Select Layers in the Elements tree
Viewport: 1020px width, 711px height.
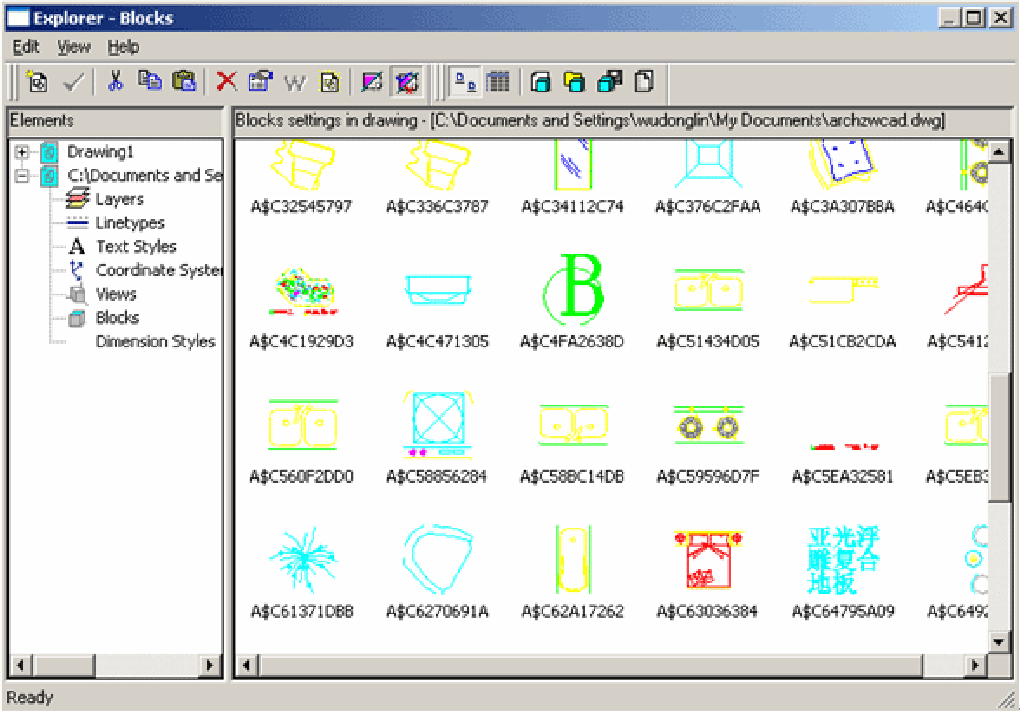coord(120,199)
